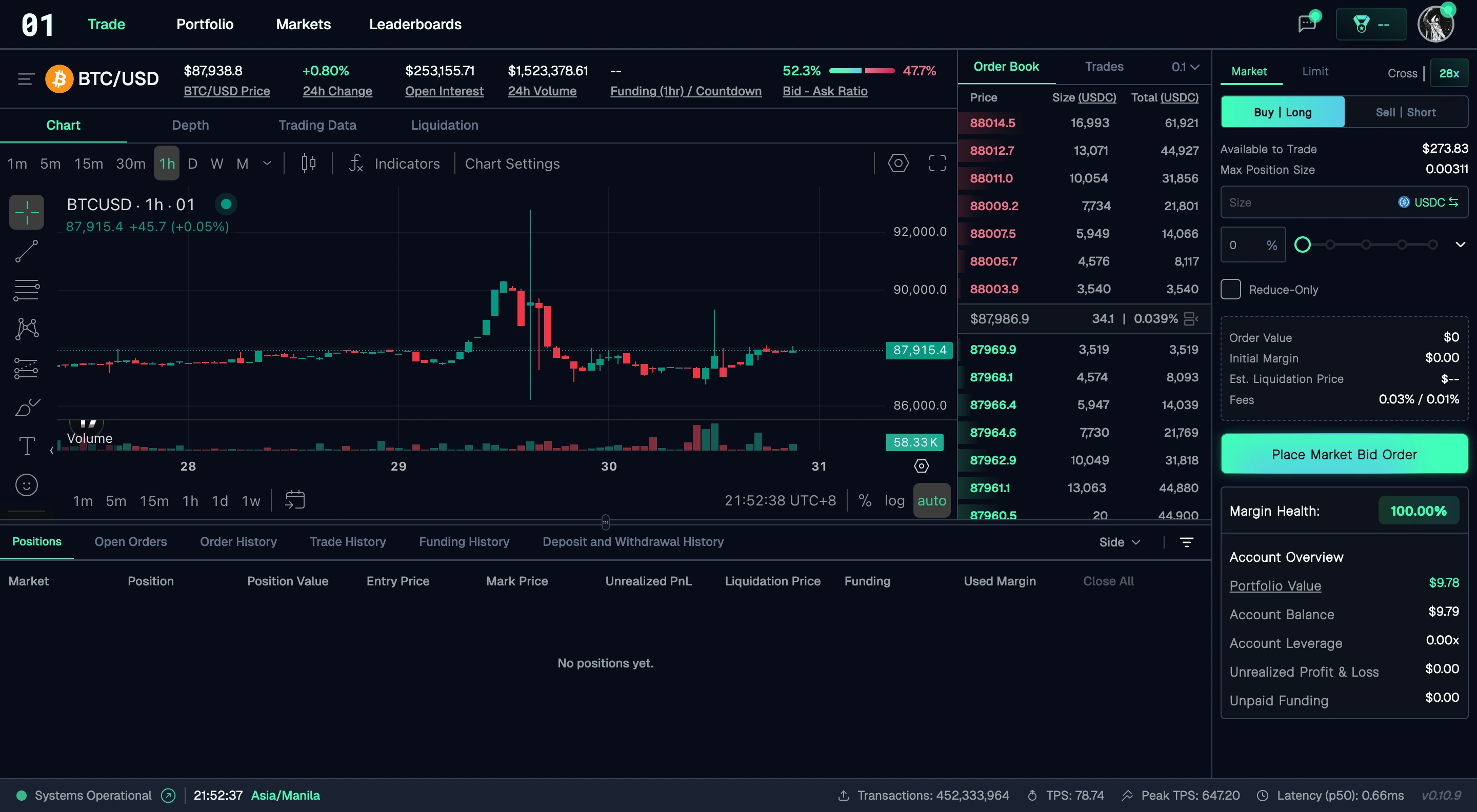Click the candlestick chart style icon
Image resolution: width=1477 pixels, height=812 pixels.
tap(308, 164)
